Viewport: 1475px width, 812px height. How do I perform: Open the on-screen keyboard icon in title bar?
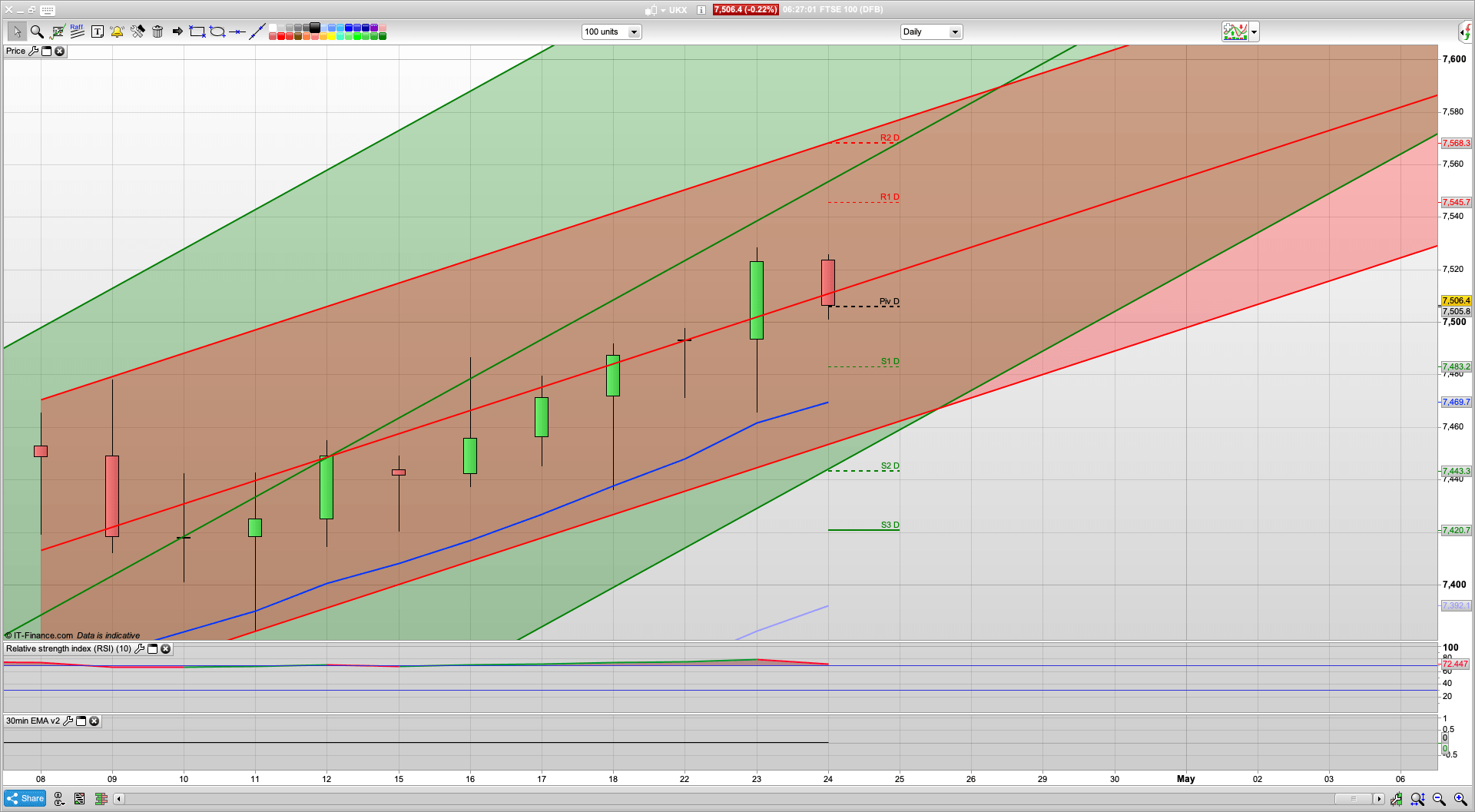48,10
